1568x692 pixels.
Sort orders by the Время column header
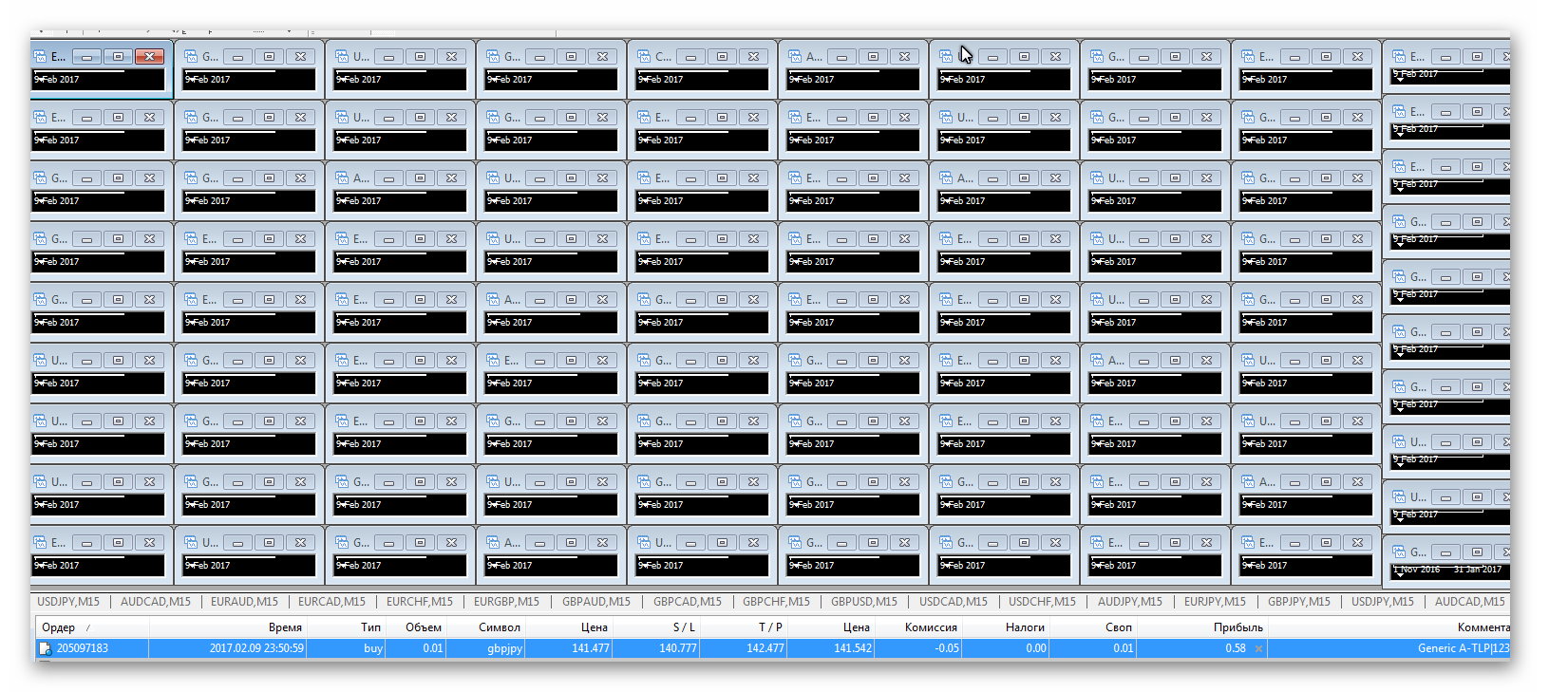(x=227, y=627)
